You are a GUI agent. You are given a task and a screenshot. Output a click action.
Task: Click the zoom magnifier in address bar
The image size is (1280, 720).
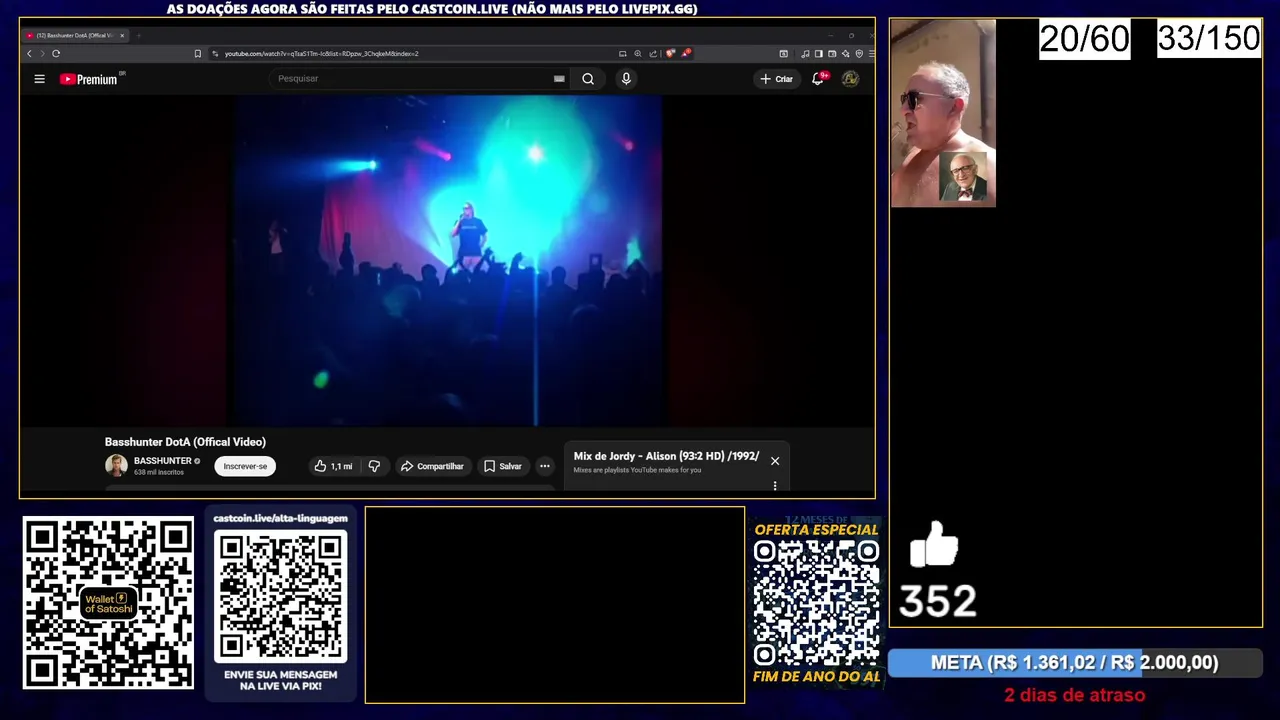tap(638, 53)
